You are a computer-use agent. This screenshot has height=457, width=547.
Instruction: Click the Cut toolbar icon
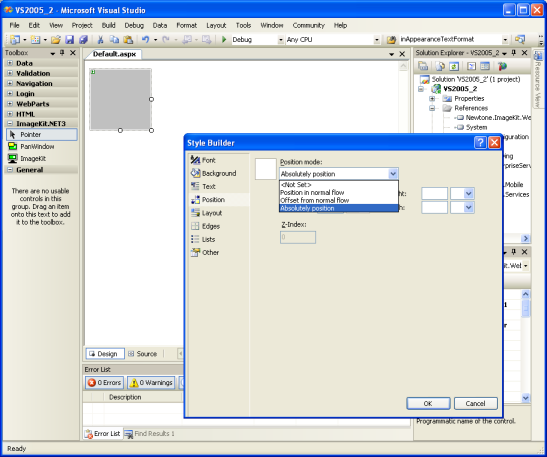tap(100, 39)
